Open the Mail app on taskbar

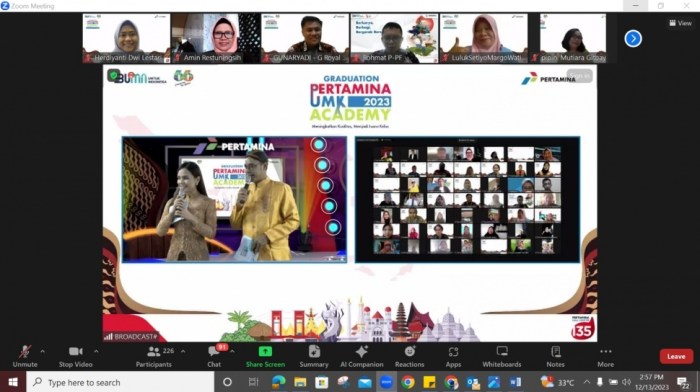pyautogui.click(x=365, y=382)
